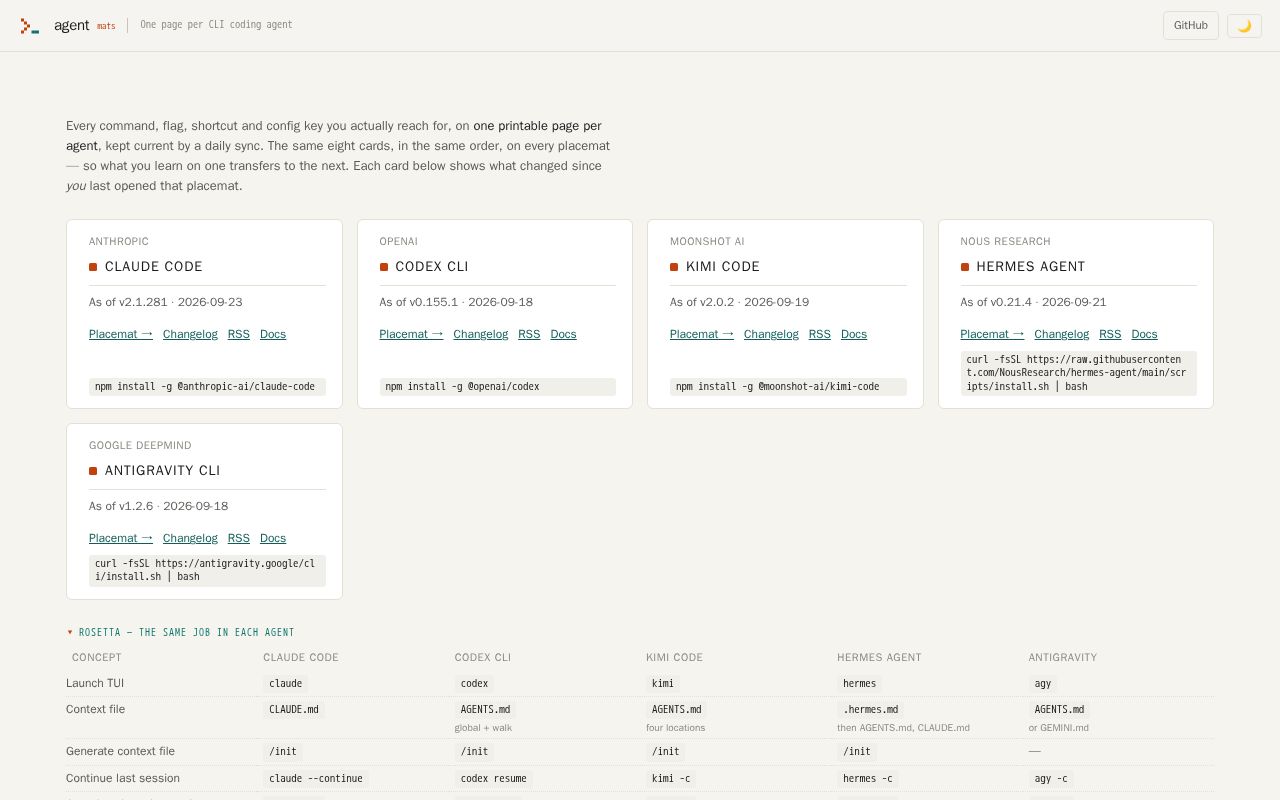The image size is (1280, 800).
Task: Click the Hermes curl install command
Action: [1078, 373]
